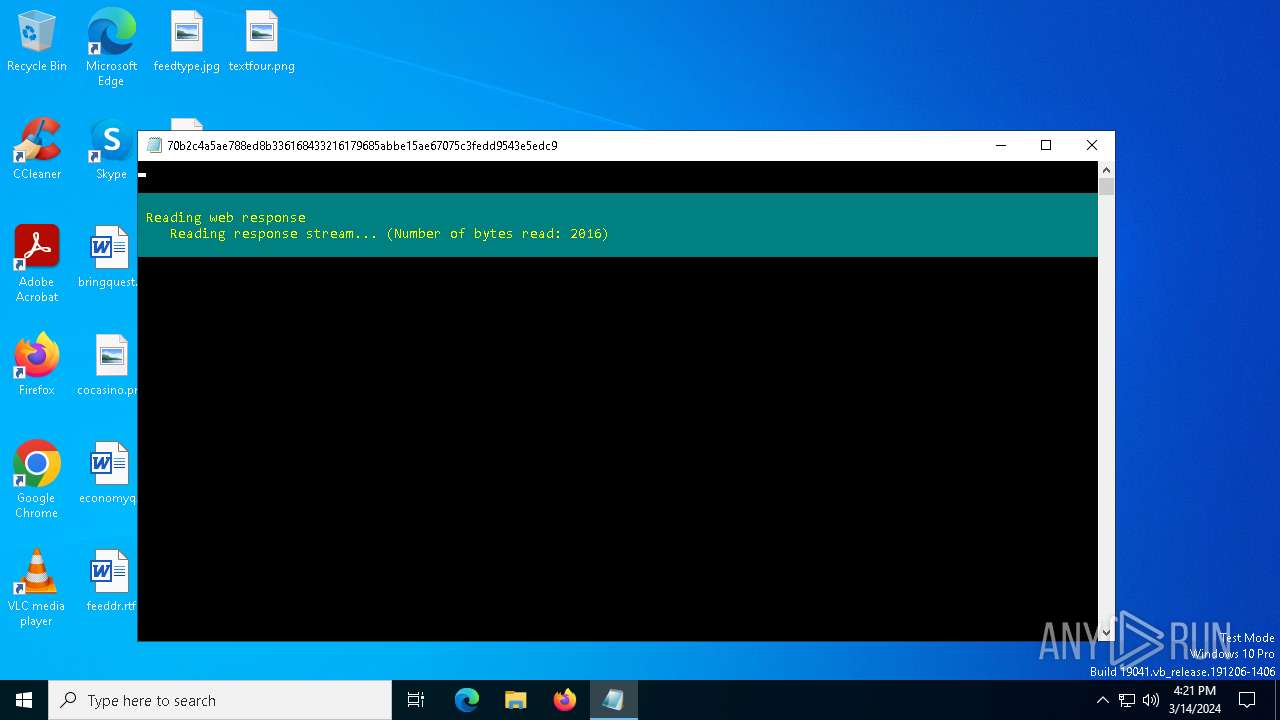Click the console window's title bar icon
1280x720 pixels.
click(x=154, y=146)
